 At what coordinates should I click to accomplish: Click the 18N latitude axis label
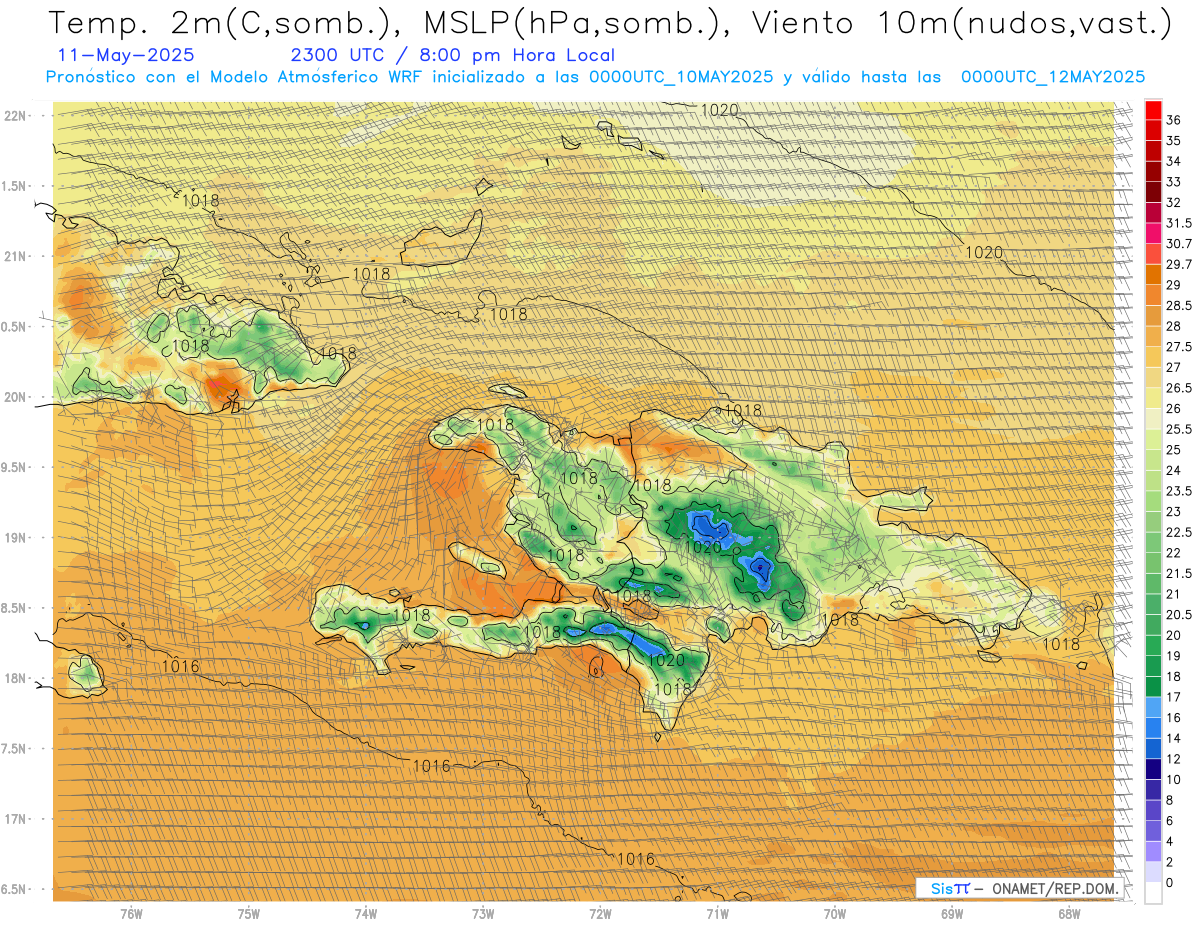coord(15,678)
